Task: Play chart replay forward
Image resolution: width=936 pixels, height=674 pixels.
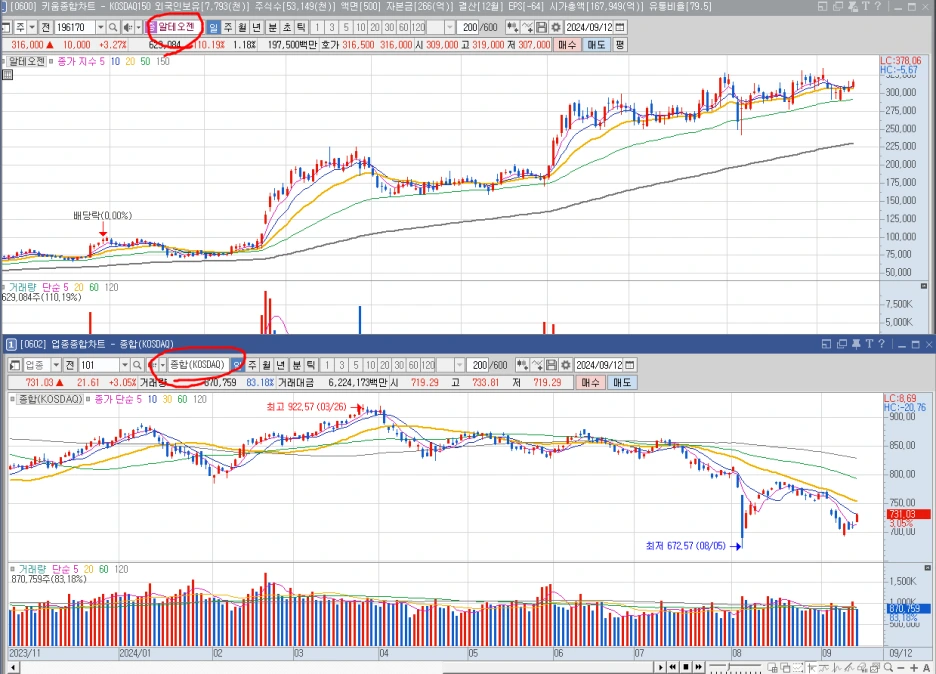Action: 661,667
